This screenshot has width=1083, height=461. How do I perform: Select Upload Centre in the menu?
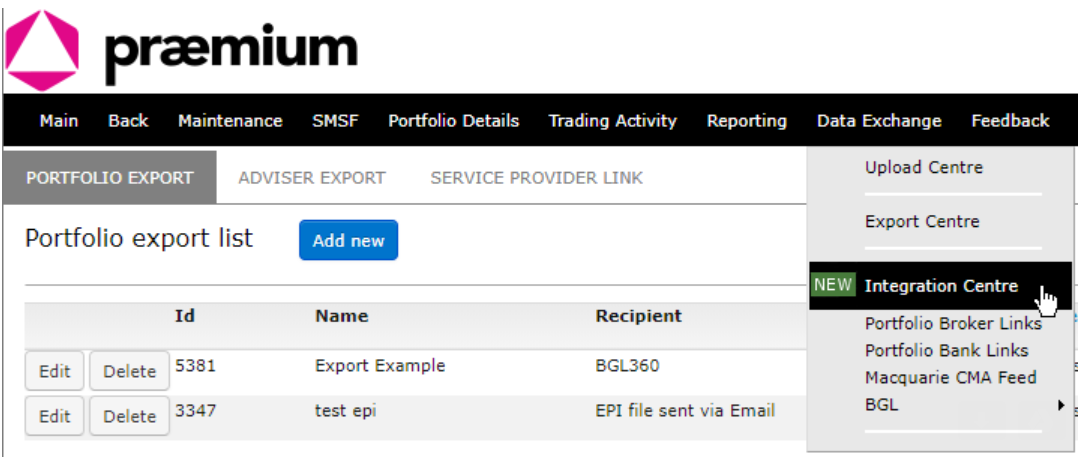click(923, 167)
